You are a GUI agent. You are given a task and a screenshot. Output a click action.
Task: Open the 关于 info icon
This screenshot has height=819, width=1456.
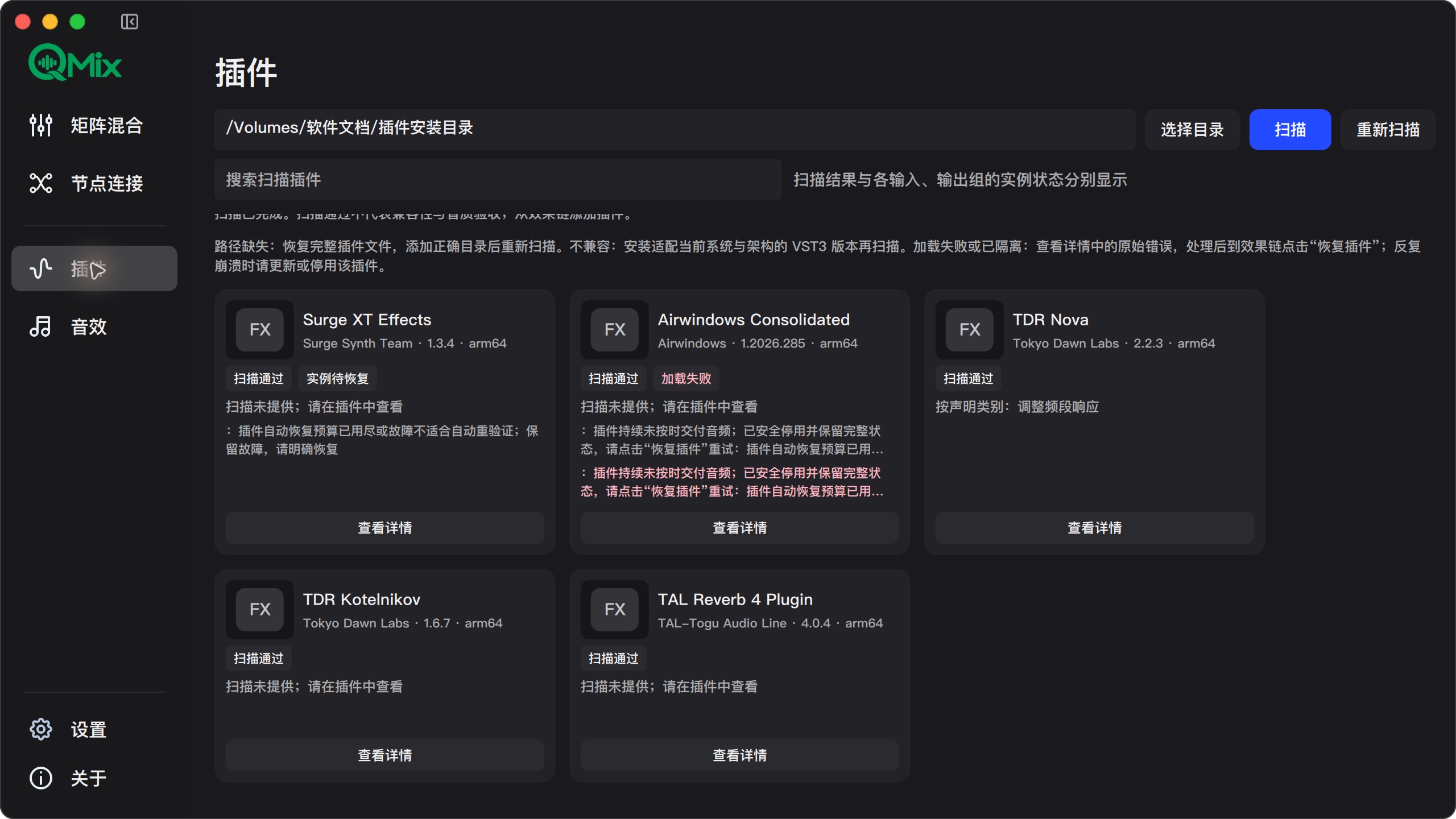pyautogui.click(x=41, y=778)
